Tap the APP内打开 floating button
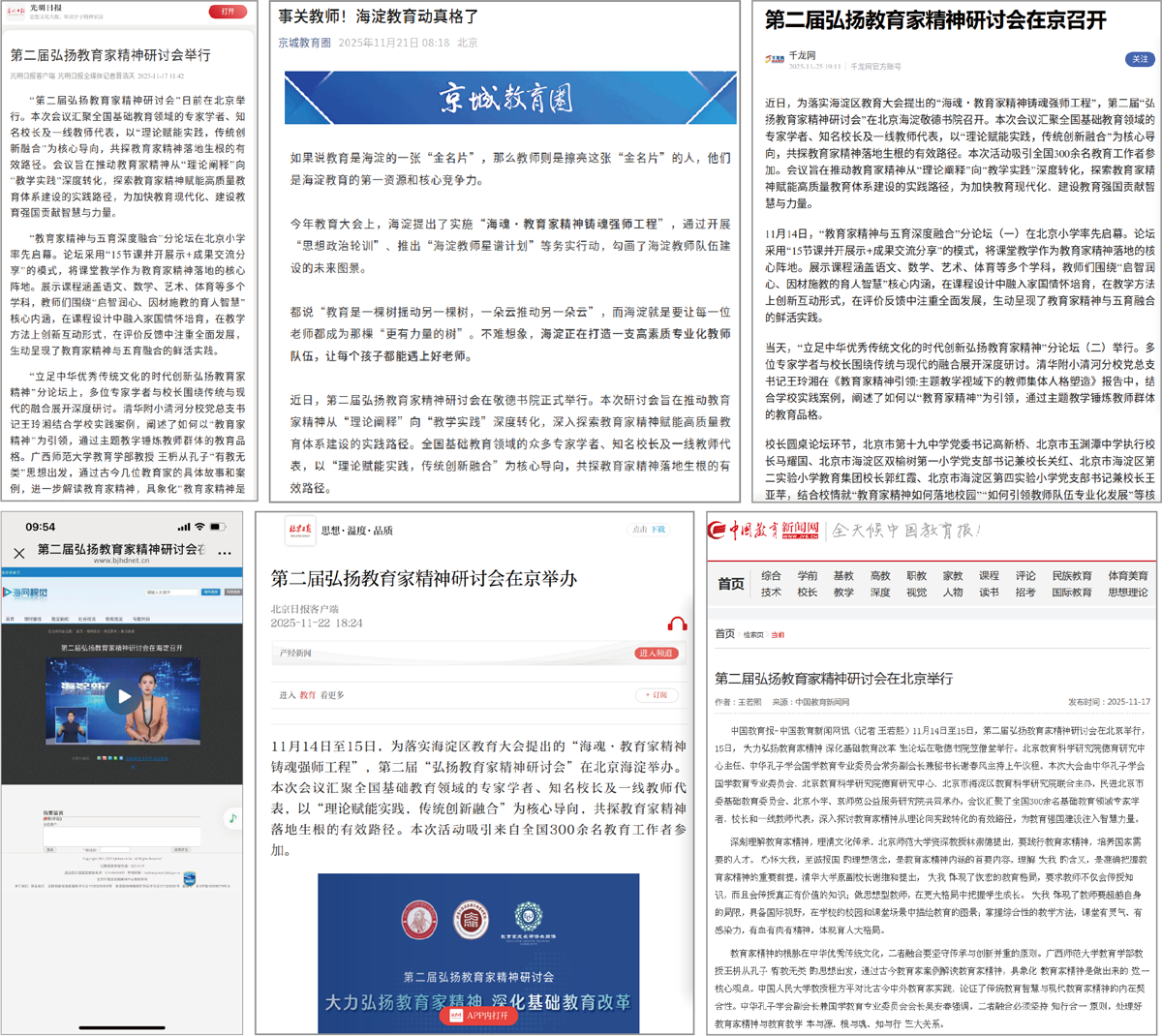This screenshot has height=1036, width=1162. (x=480, y=1016)
